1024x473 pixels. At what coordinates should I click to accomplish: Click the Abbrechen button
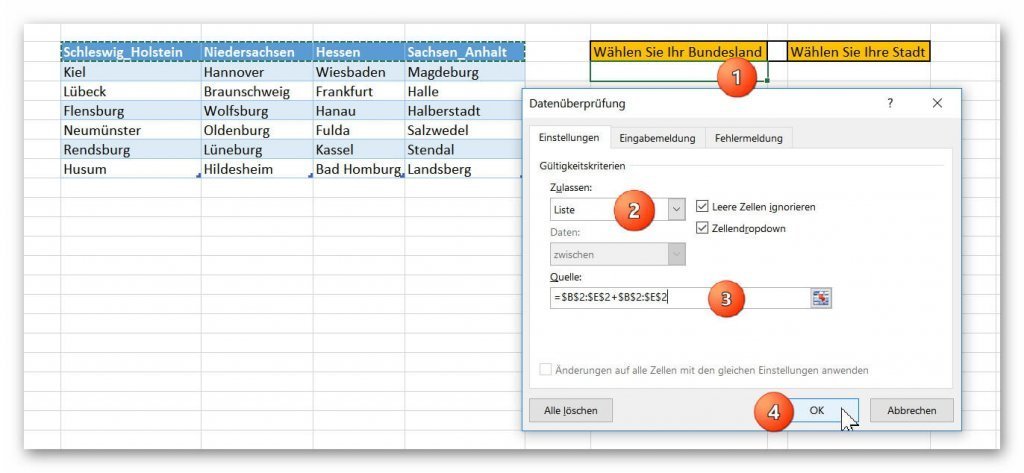click(x=912, y=410)
